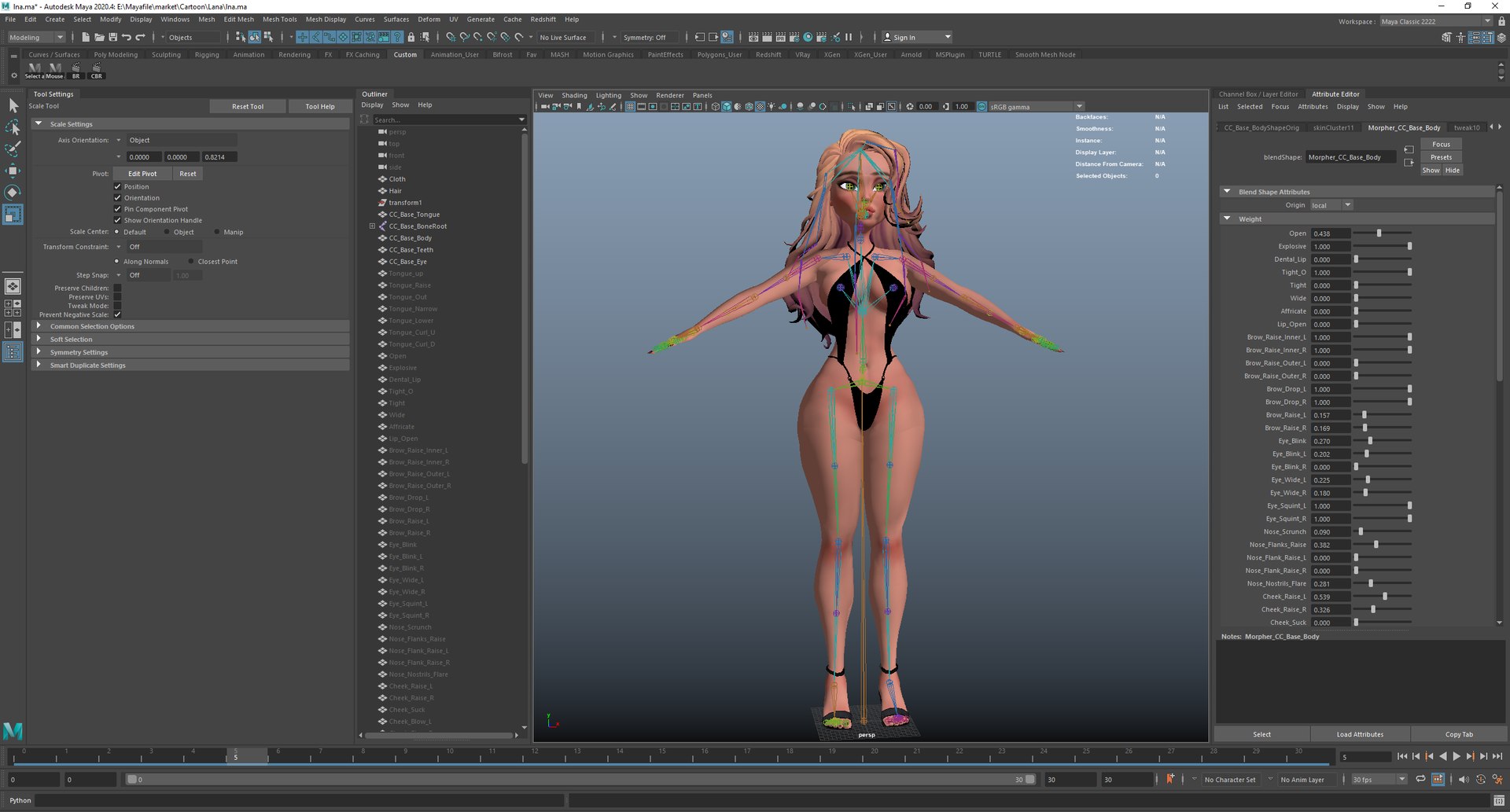Select the Lasso select tool
Screen dimensions: 1510x812
13,127
